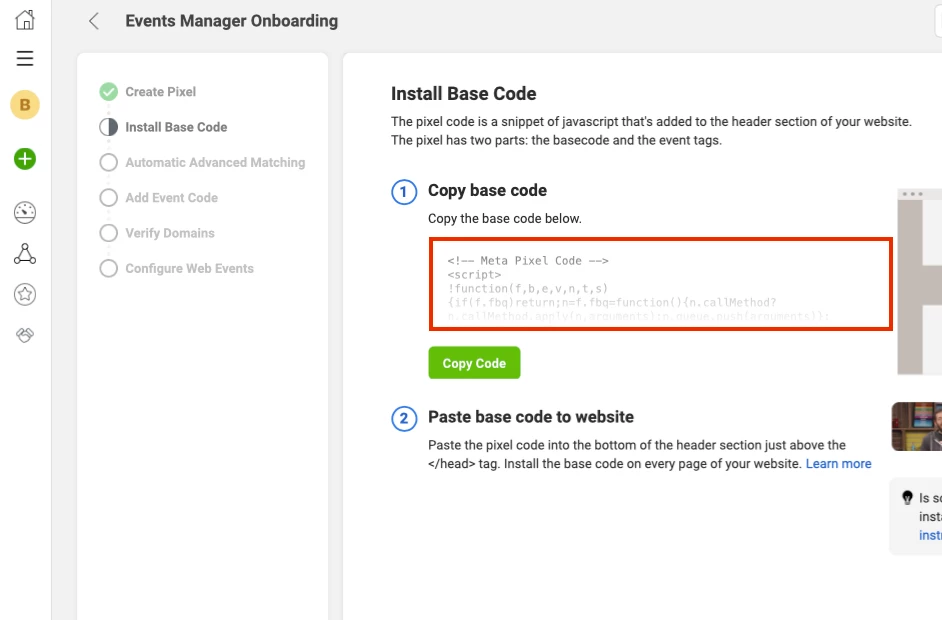942x620 pixels.
Task: Select the Configure Web Events step circle
Action: tap(109, 269)
